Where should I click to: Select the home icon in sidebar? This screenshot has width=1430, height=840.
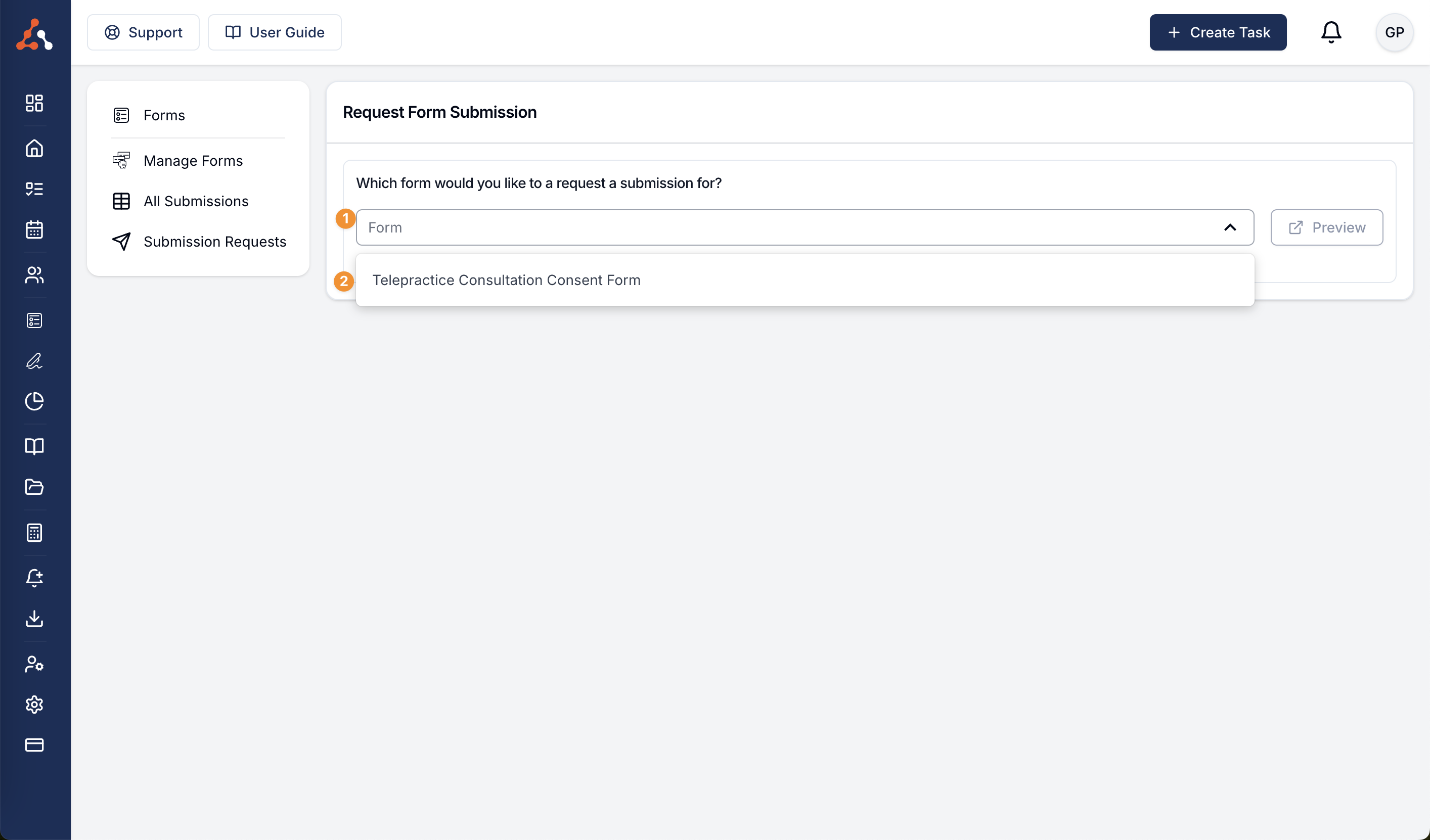pos(34,148)
